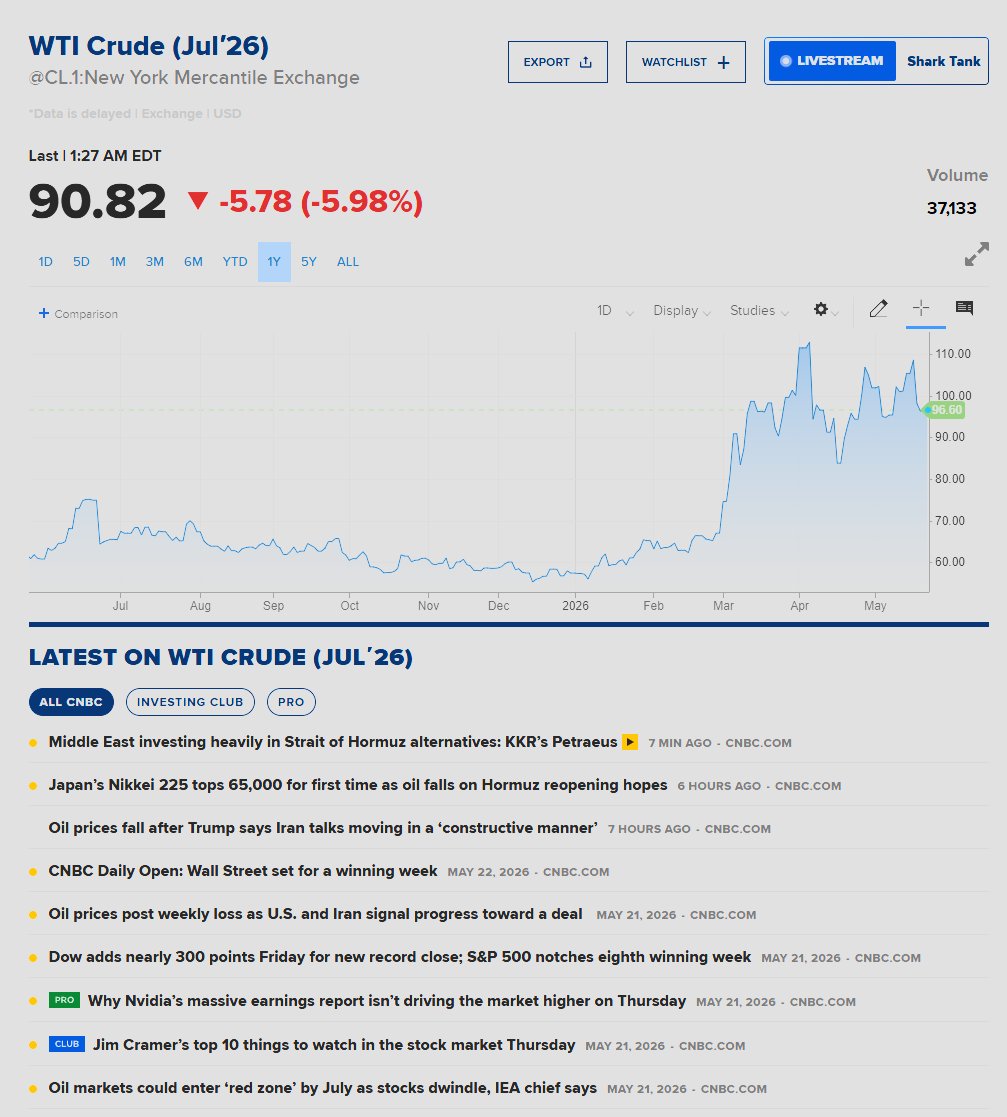Select the ALL CNBC filter
This screenshot has width=1007, height=1117.
71,702
